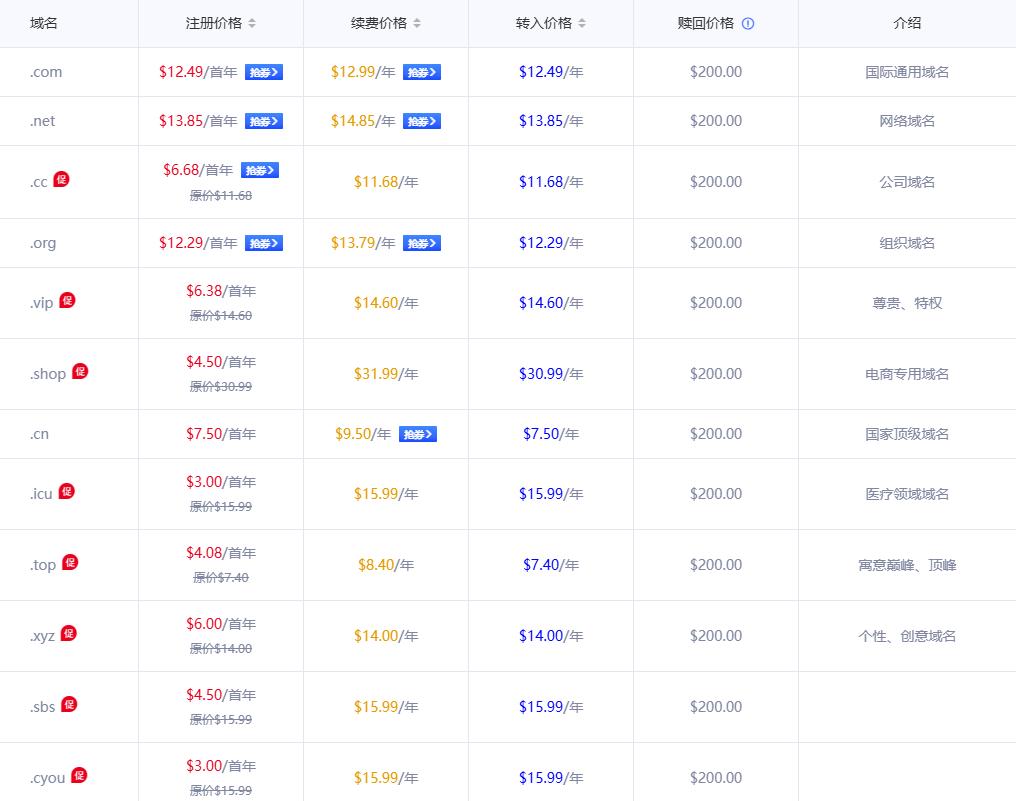The width and height of the screenshot is (1016, 801).
Task: Click the promo badge beside .vip
Action: (67, 301)
